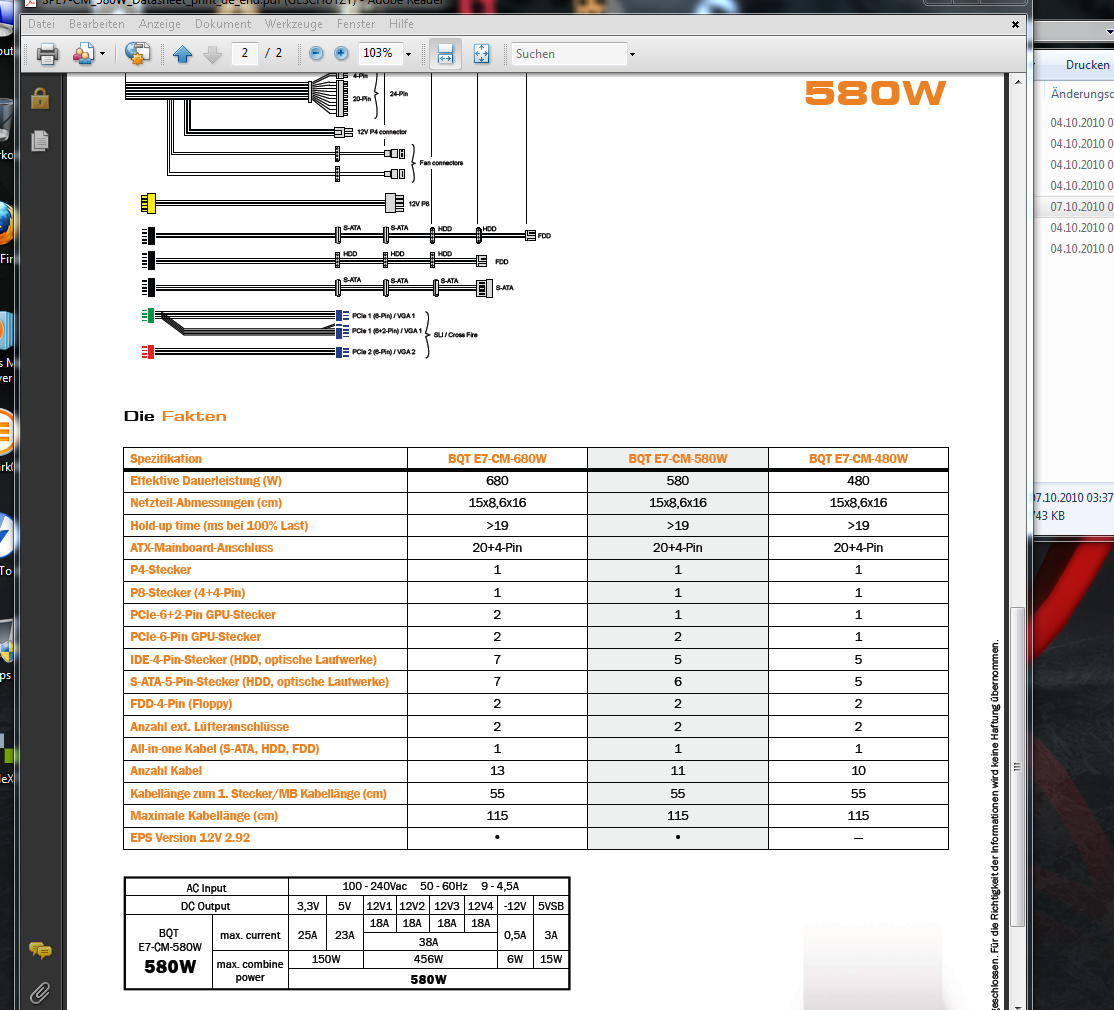Click Anzahl Kabel row label

pyautogui.click(x=166, y=771)
